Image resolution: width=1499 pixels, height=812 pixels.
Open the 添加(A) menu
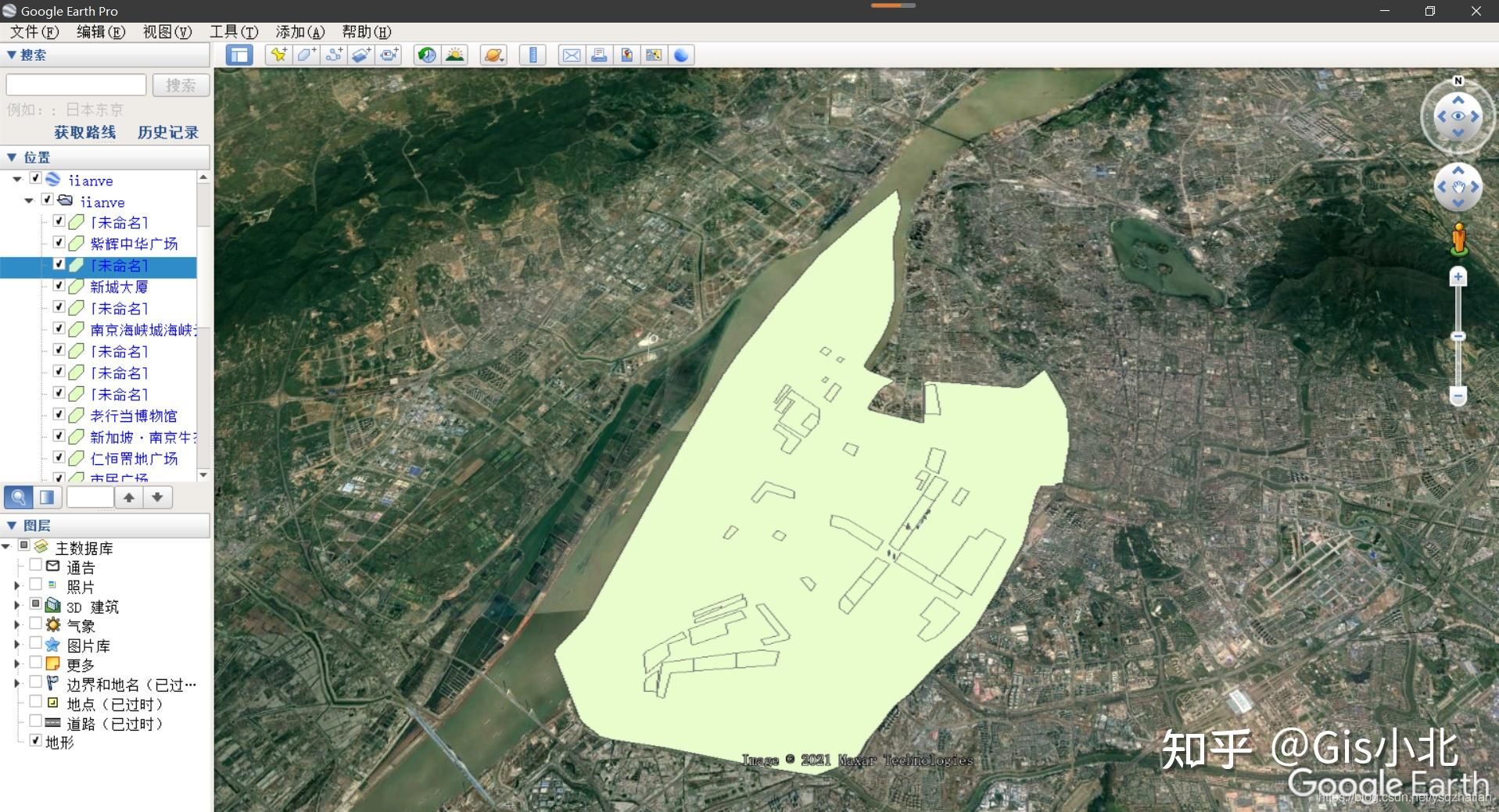click(300, 32)
